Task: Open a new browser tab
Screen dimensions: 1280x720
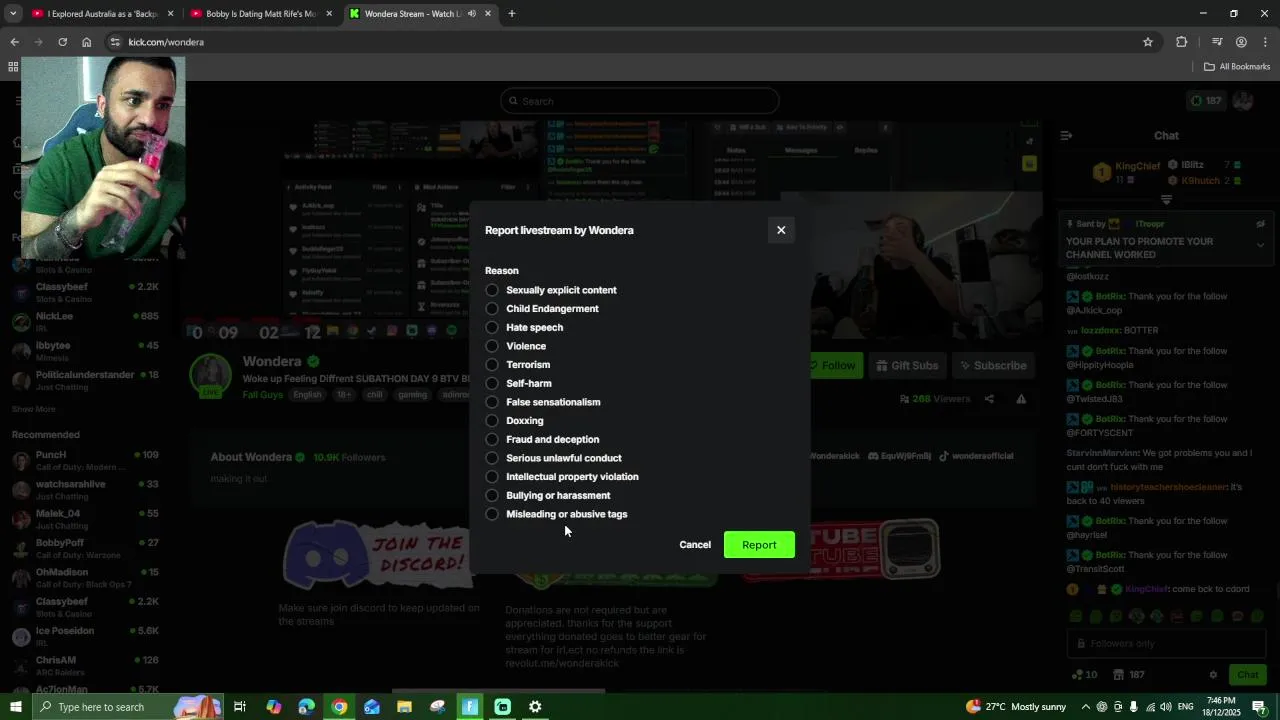Action: pyautogui.click(x=511, y=14)
